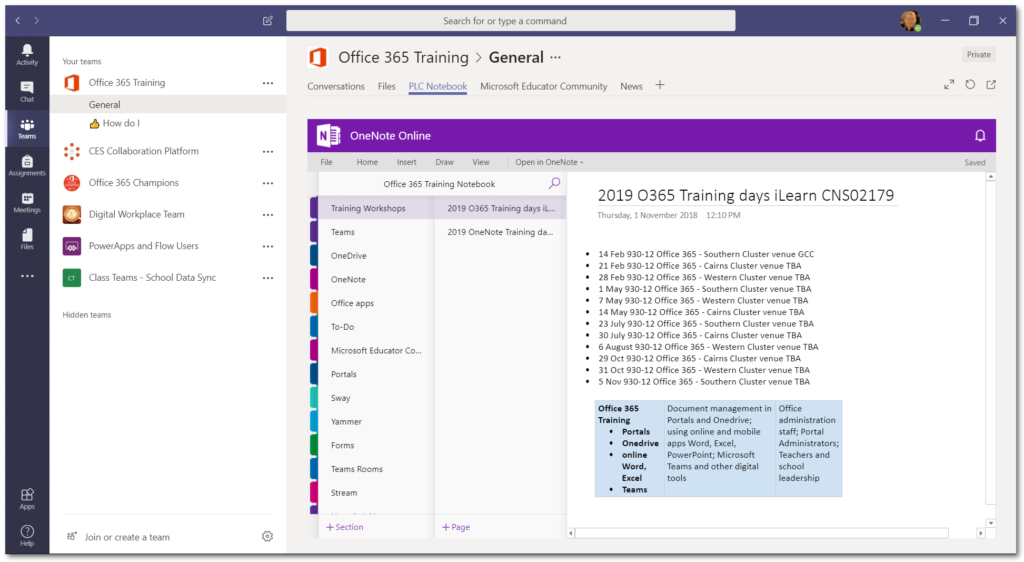Viewport: 1024px width, 562px height.
Task: Open the OneNote View menu
Action: 481,162
